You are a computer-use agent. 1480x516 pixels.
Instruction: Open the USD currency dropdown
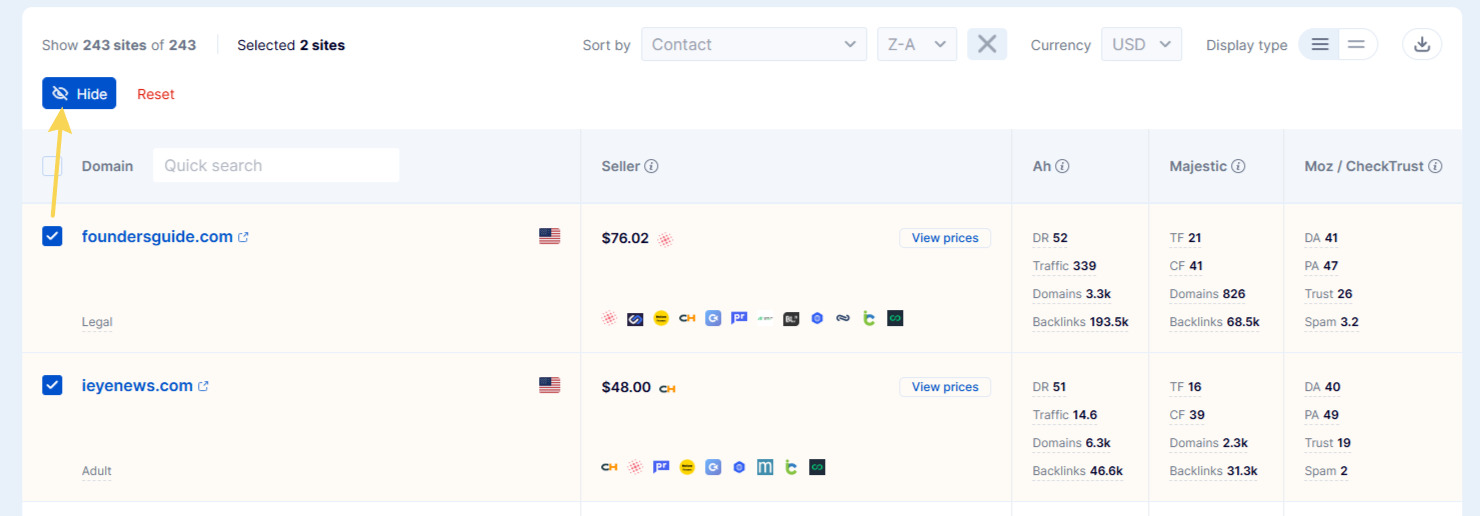click(x=1141, y=44)
